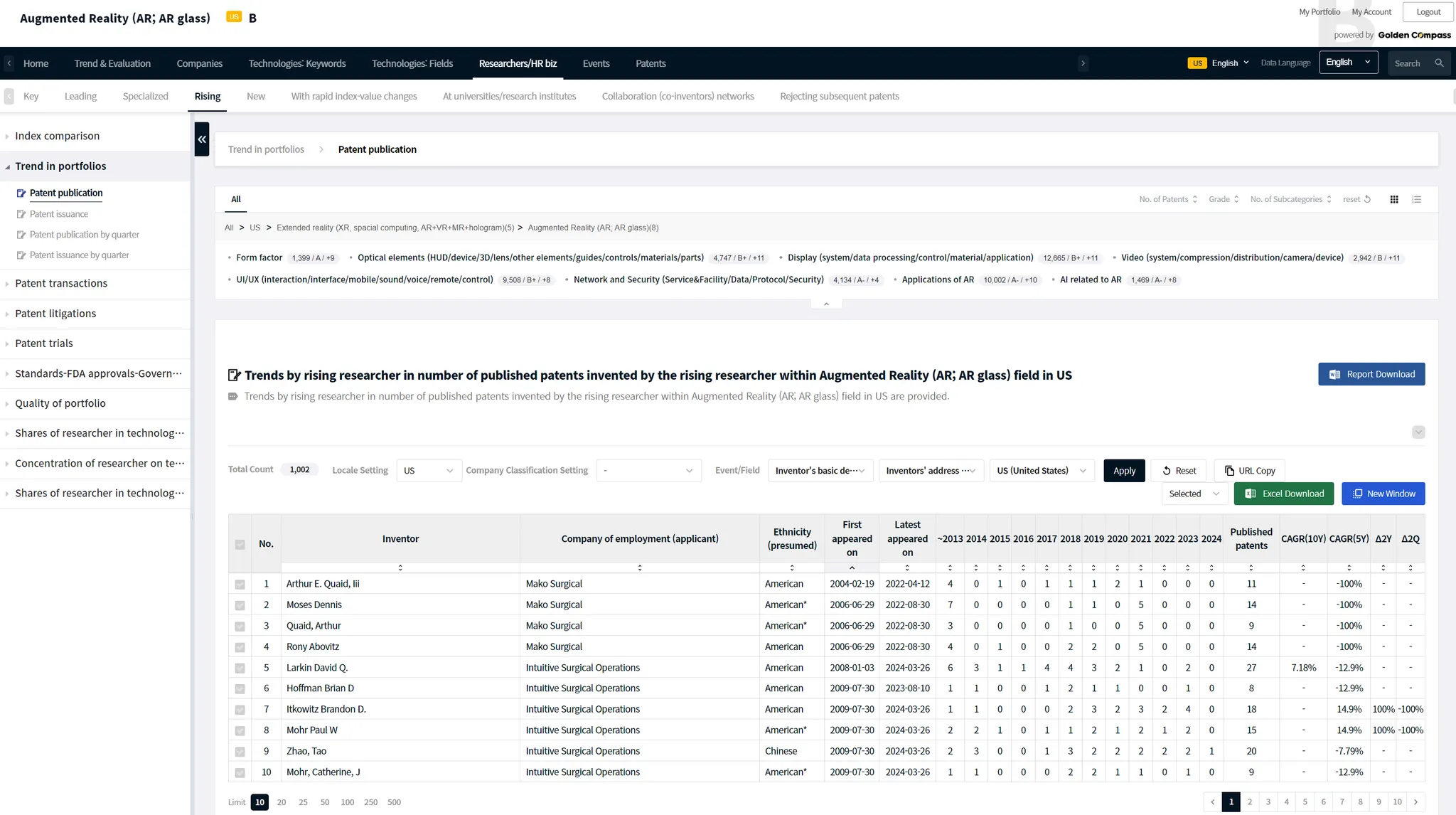This screenshot has width=1456, height=815.
Task: Click the search magnifier icon
Action: coord(1439,63)
